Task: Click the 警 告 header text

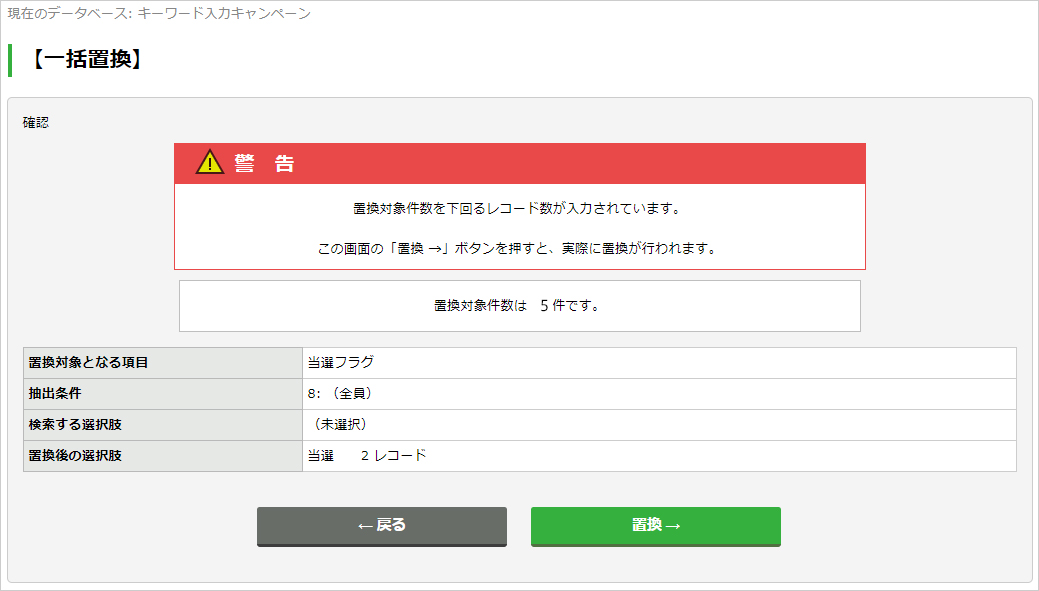Action: [264, 164]
